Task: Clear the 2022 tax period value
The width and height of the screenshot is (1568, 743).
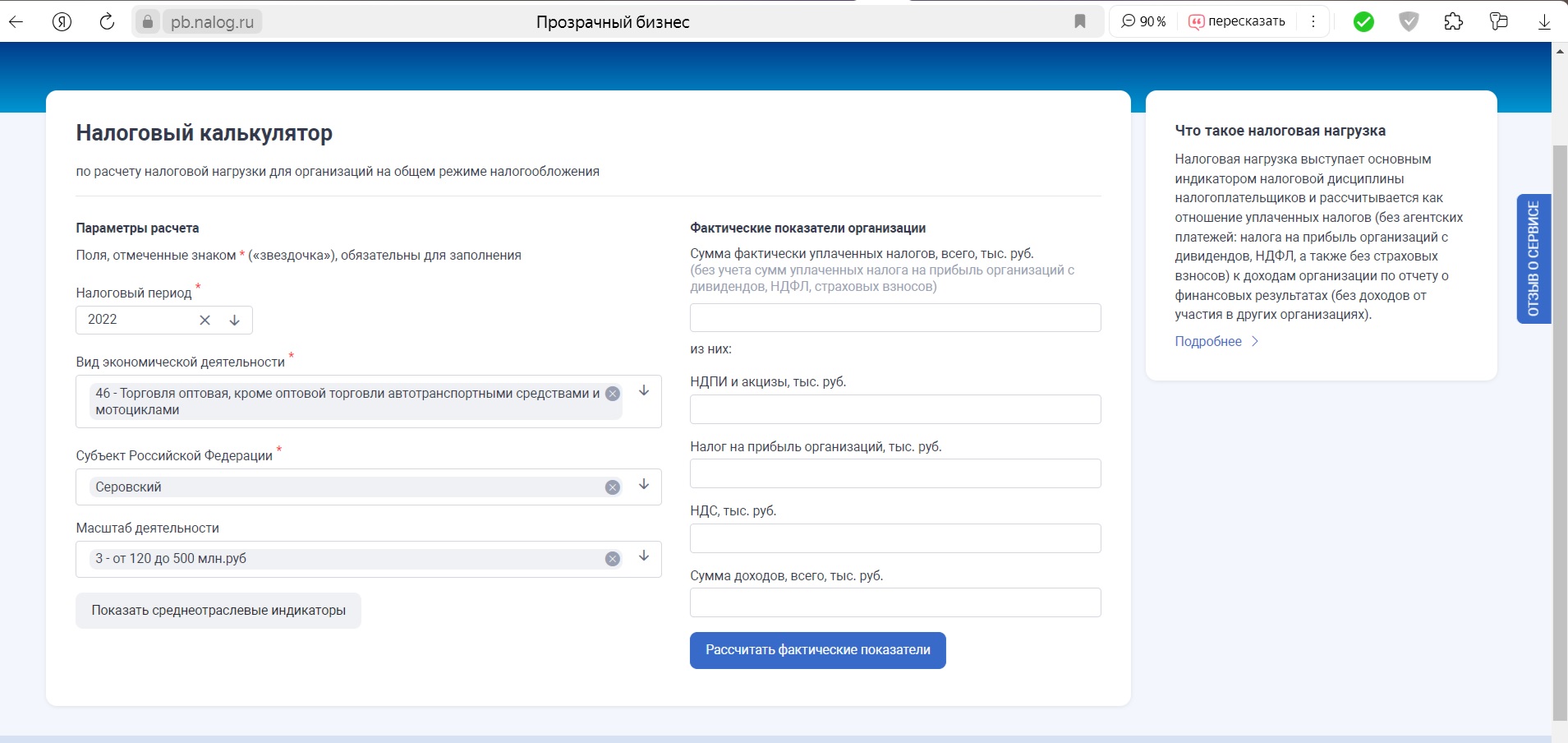Action: click(x=205, y=321)
